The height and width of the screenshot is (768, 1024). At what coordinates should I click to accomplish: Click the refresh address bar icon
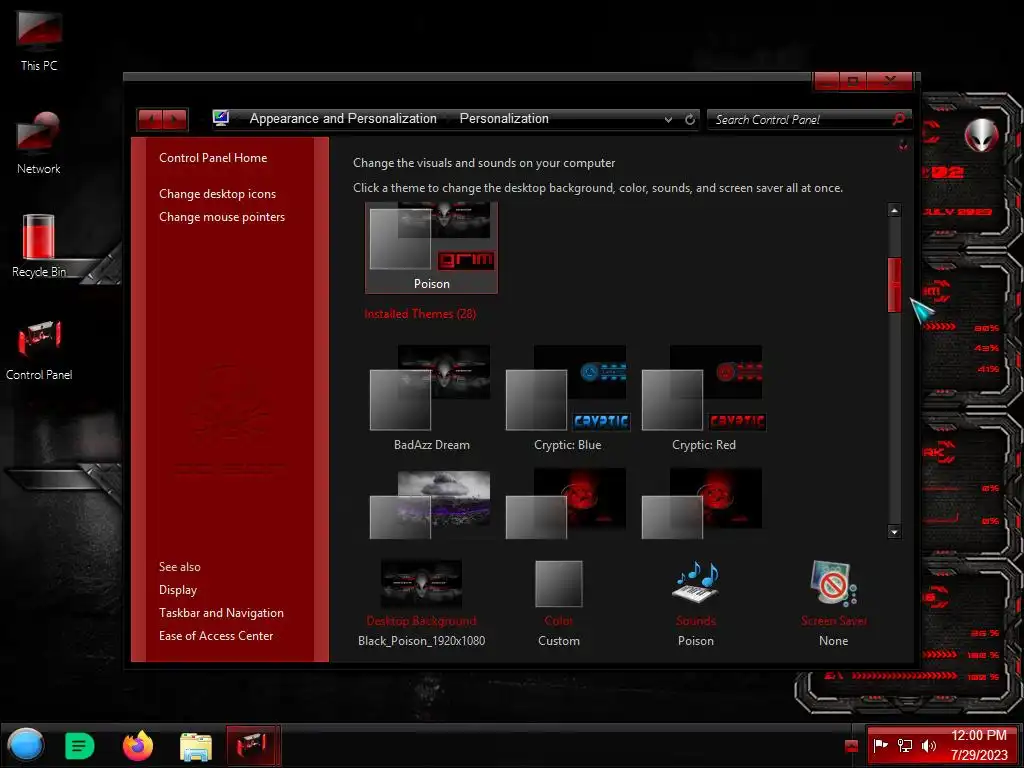tap(690, 120)
